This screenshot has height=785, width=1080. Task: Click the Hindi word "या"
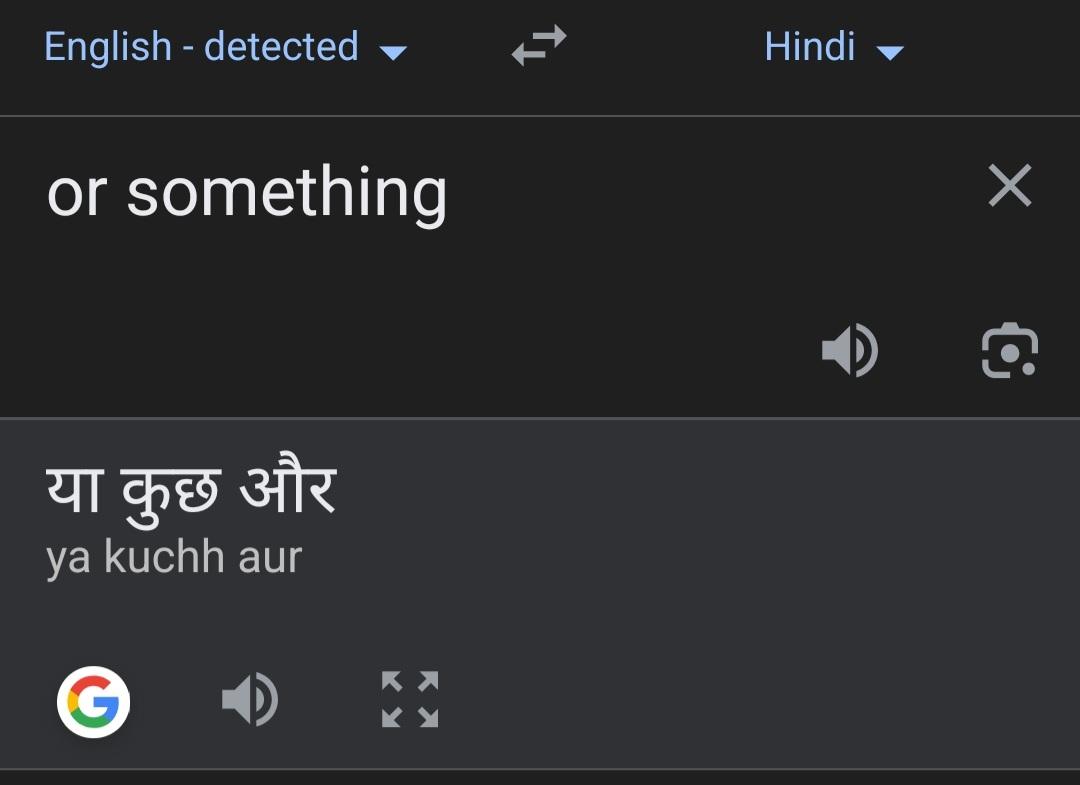click(x=74, y=492)
